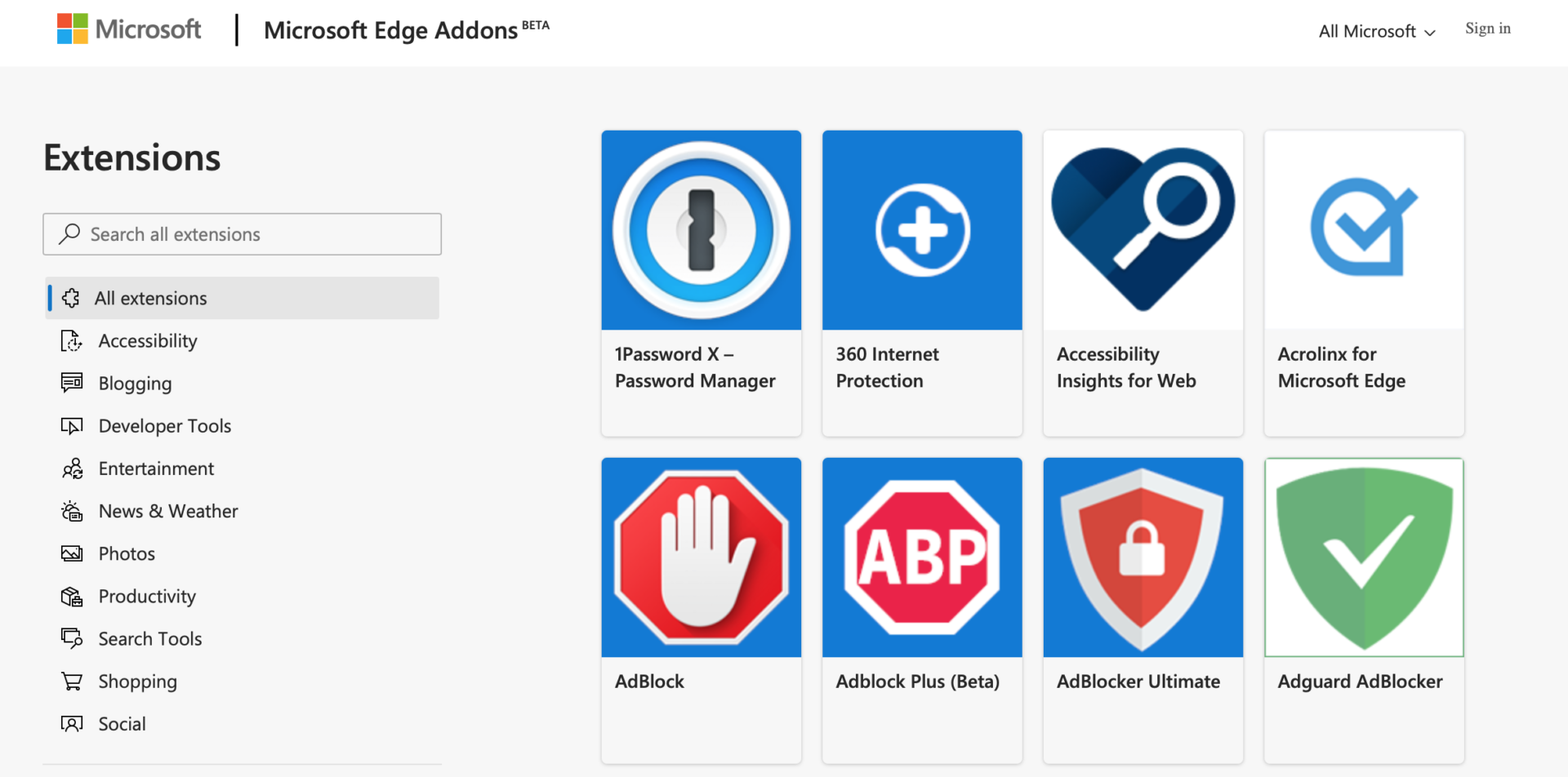1568x777 pixels.
Task: Select the Social category
Action: (x=242, y=723)
